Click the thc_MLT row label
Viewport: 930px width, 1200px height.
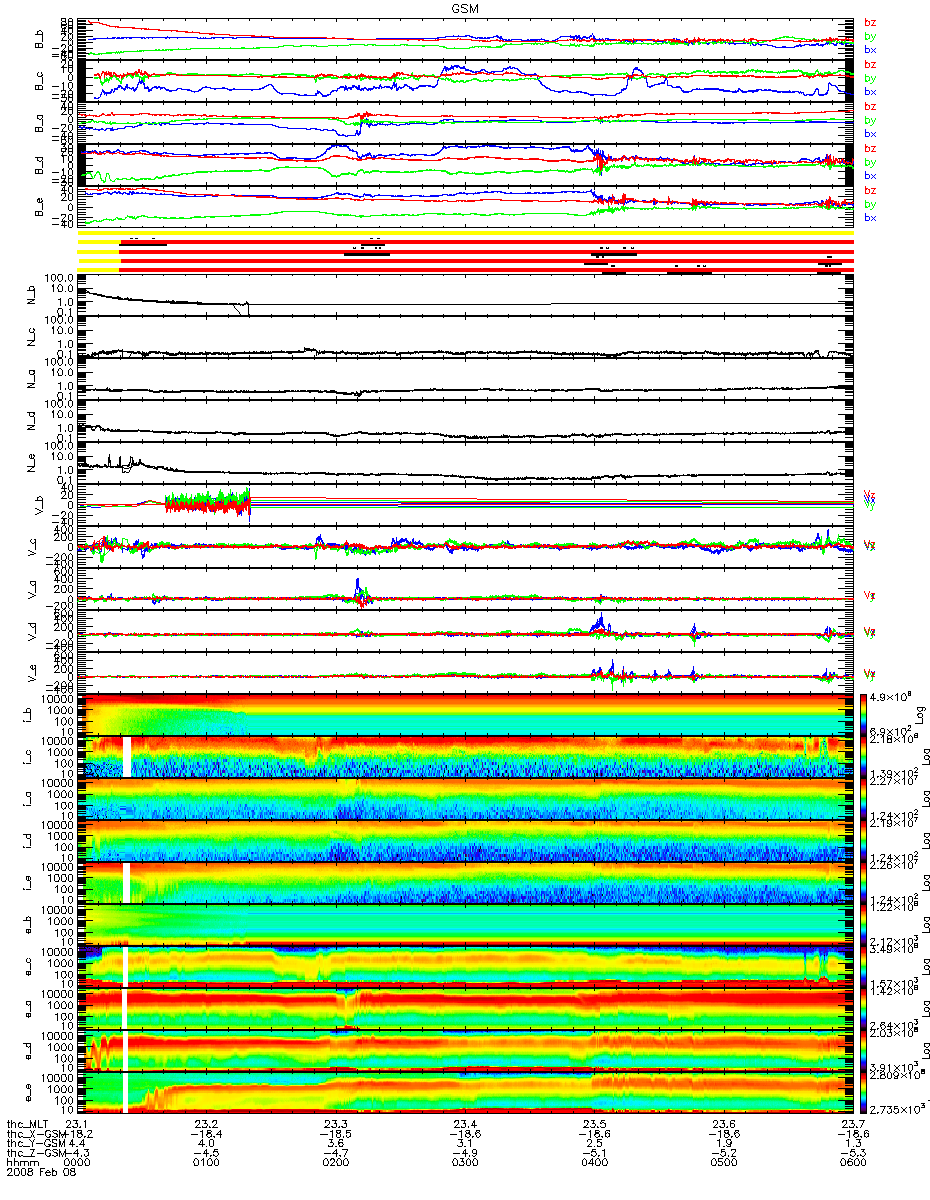pos(26,1124)
